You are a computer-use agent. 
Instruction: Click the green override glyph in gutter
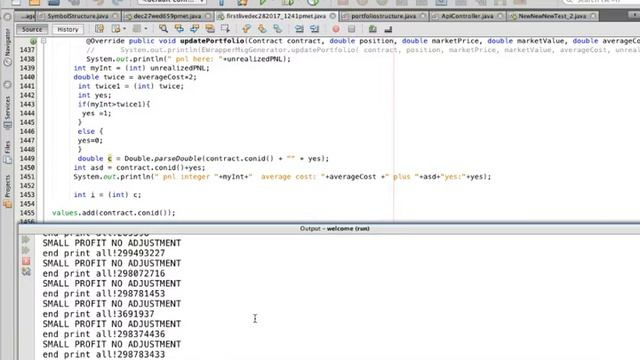pyautogui.click(x=33, y=41)
